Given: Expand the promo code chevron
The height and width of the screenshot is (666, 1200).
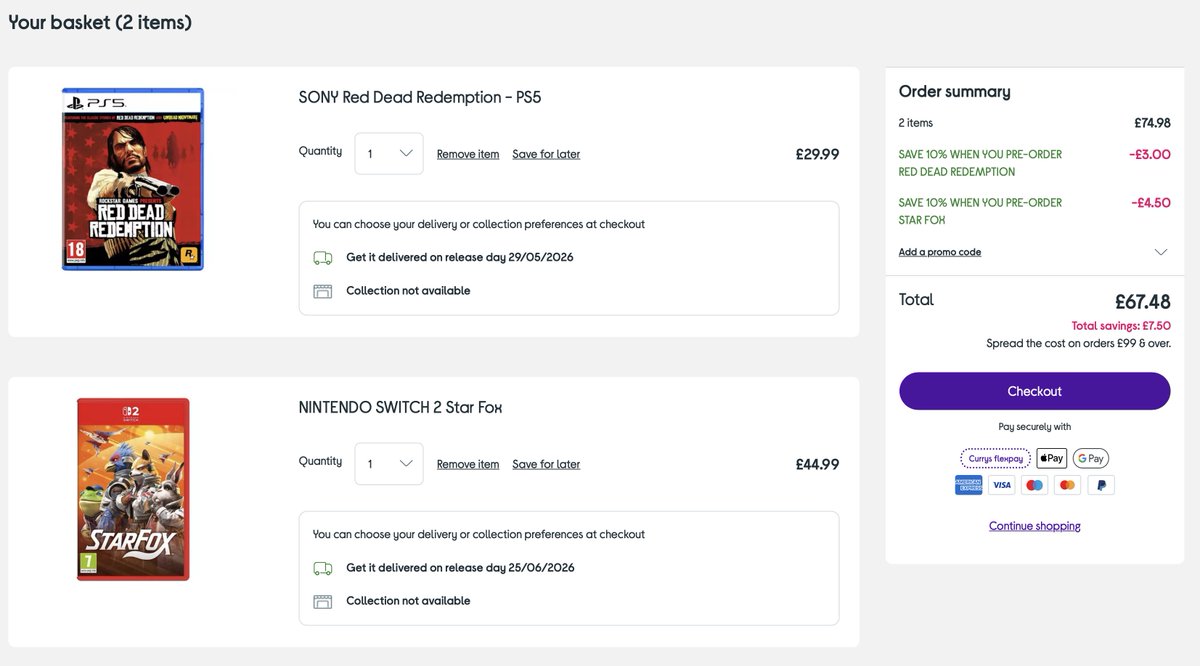Looking at the screenshot, I should tap(1160, 252).
